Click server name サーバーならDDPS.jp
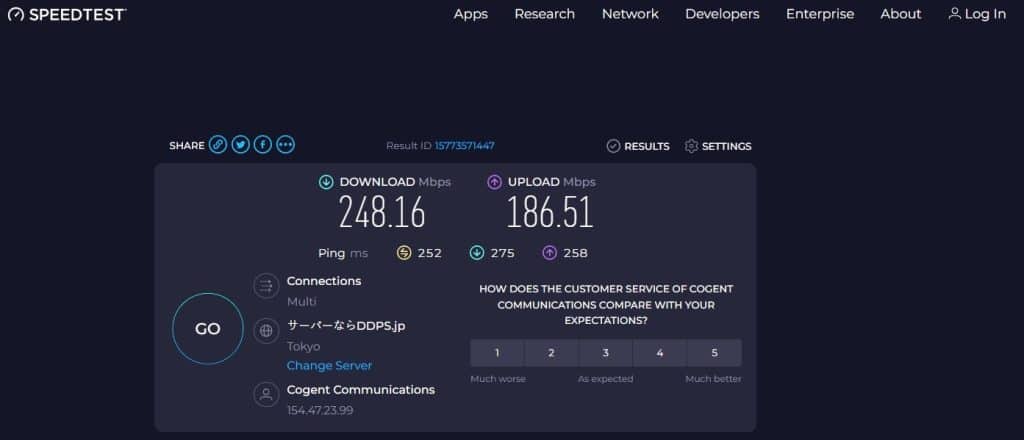The height and width of the screenshot is (440, 1024). click(346, 325)
